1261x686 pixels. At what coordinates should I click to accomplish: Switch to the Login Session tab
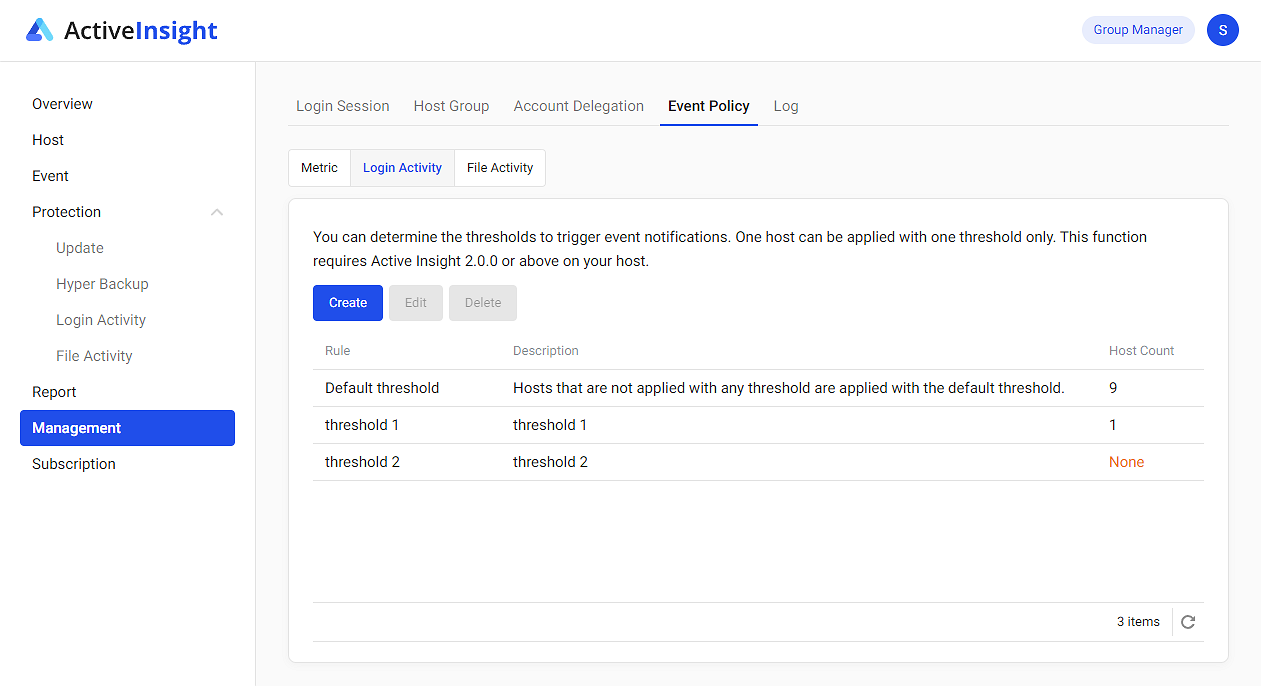[x=342, y=105]
